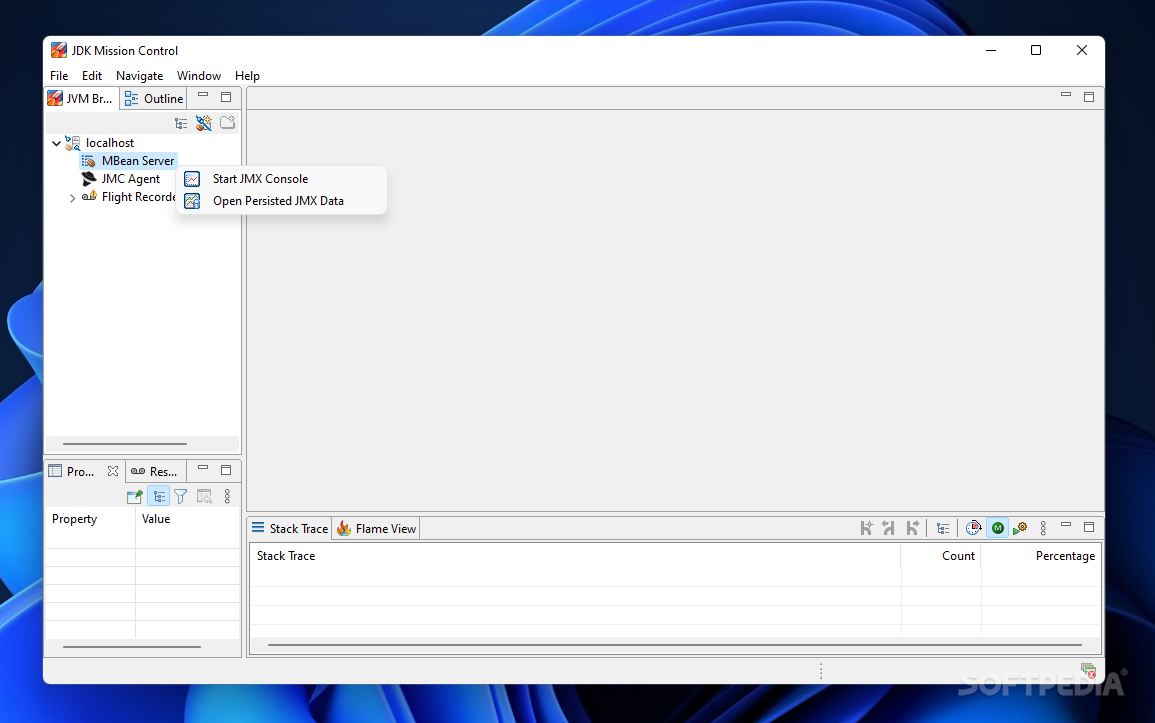The image size is (1155, 723).
Task: Open the Properties view three-dot menu
Action: [x=227, y=497]
